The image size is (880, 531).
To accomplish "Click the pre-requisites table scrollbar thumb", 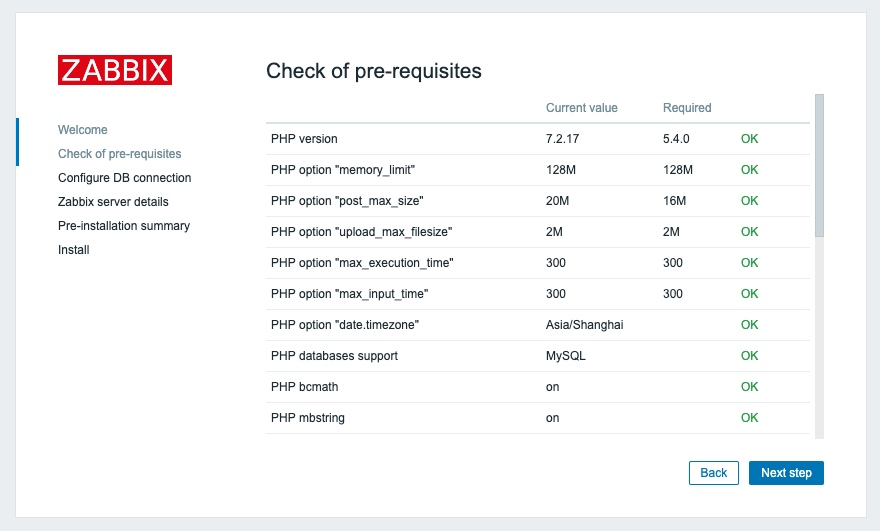I will point(819,165).
